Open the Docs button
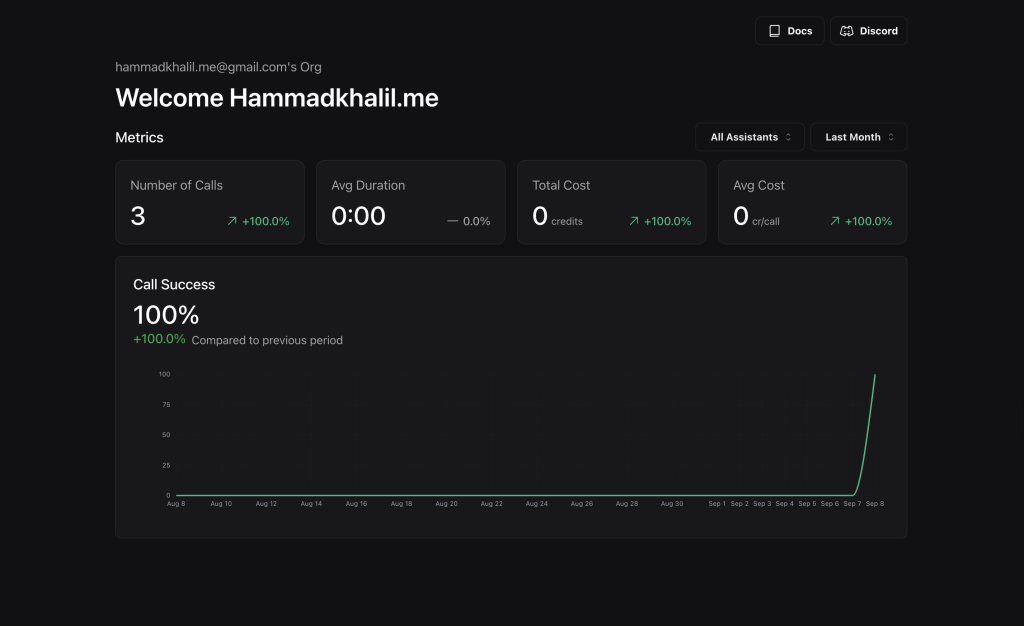The height and width of the screenshot is (626, 1024). click(x=790, y=31)
